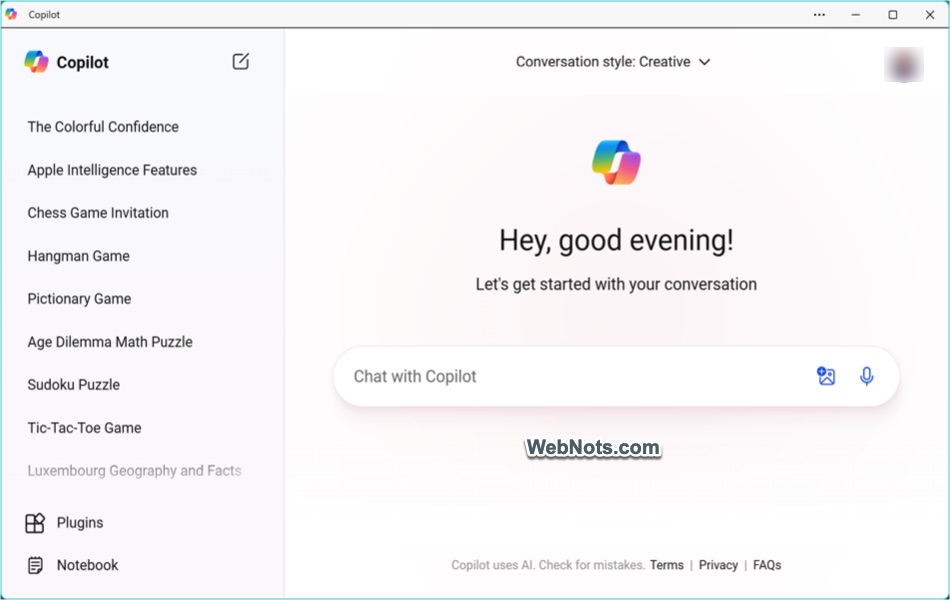This screenshot has height=600, width=950.
Task: Start voice input with the microphone icon
Action: 866,376
